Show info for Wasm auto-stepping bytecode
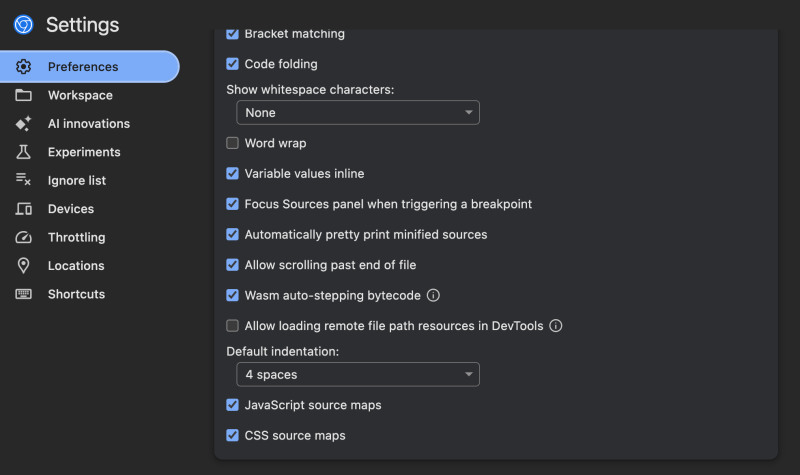This screenshot has width=800, height=475. (433, 295)
